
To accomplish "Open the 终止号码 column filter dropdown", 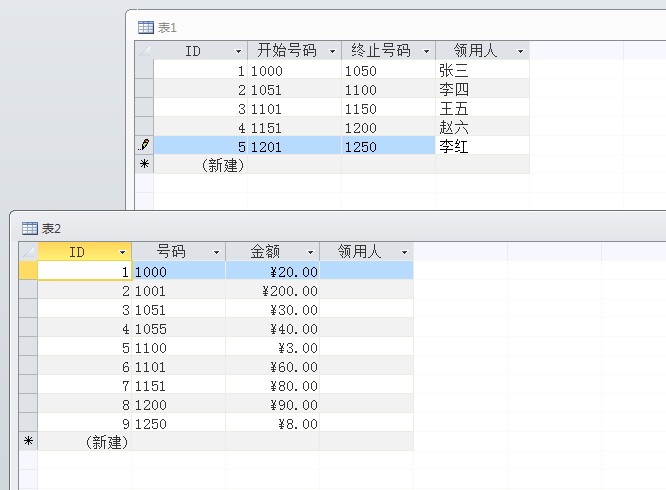I will [x=426, y=51].
